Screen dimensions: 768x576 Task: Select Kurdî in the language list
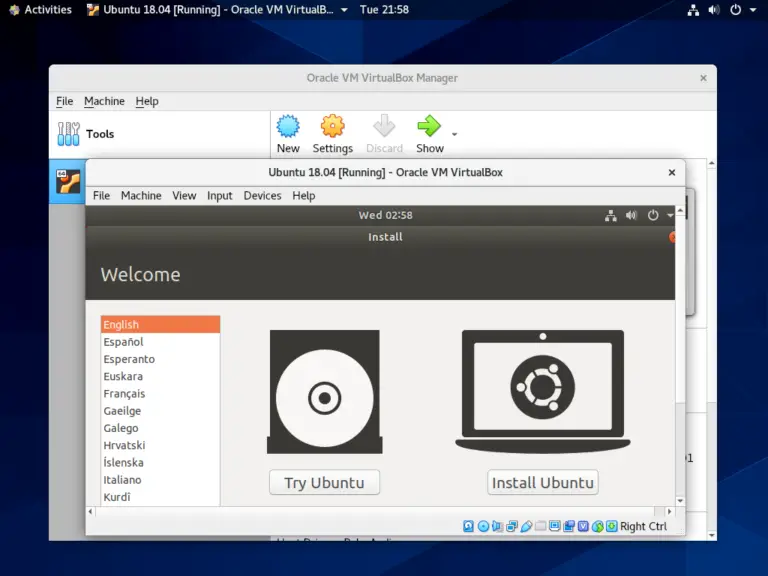coord(160,497)
